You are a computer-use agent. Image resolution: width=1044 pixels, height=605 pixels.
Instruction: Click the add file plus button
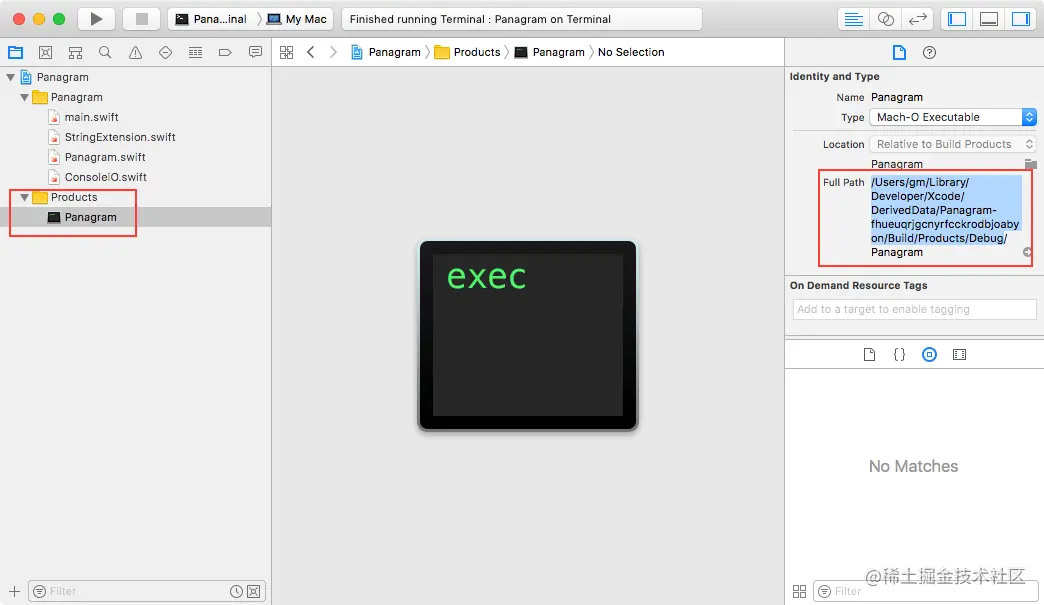pyautogui.click(x=14, y=591)
